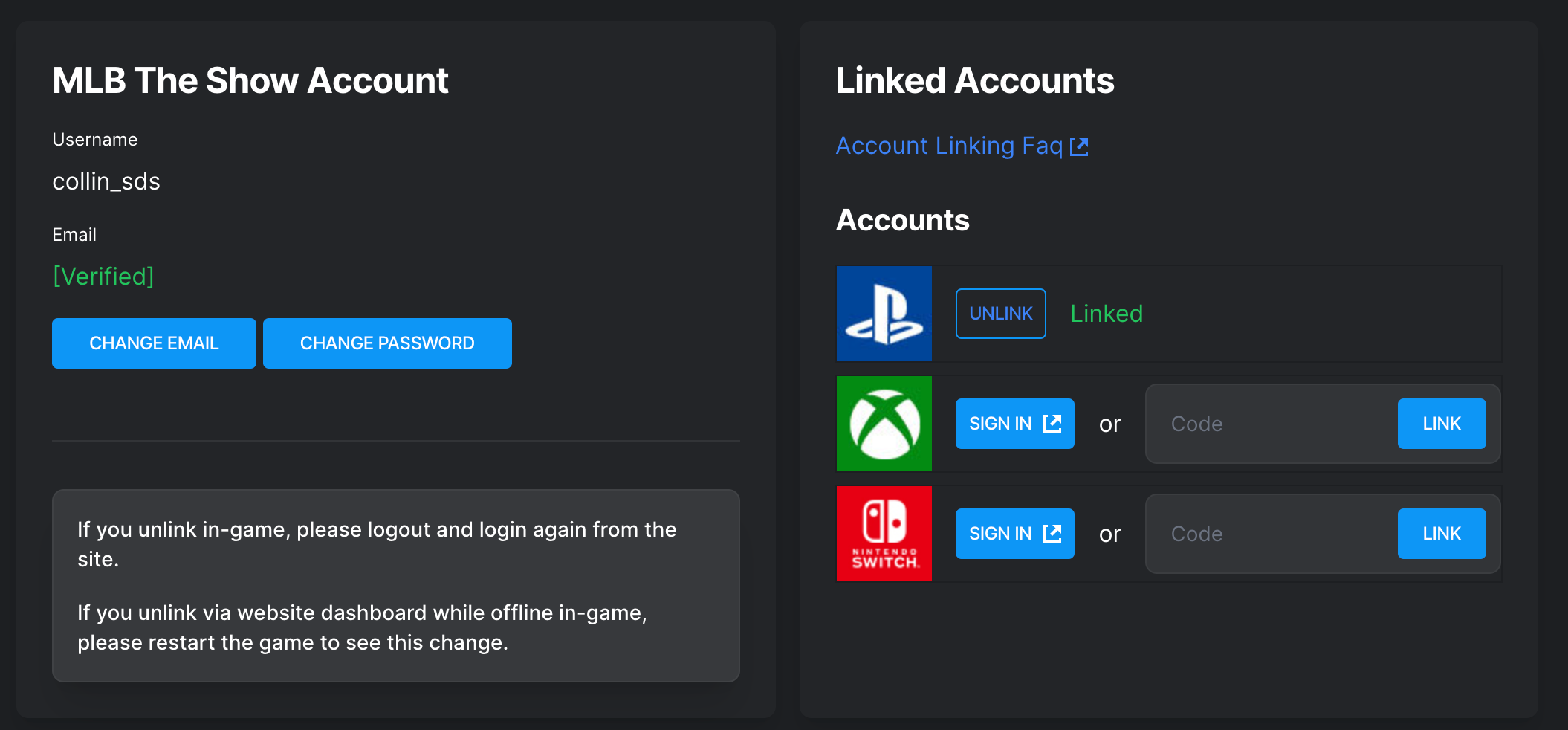Unlink the PlayStation account
Viewport: 1568px width, 730px height.
click(1000, 314)
